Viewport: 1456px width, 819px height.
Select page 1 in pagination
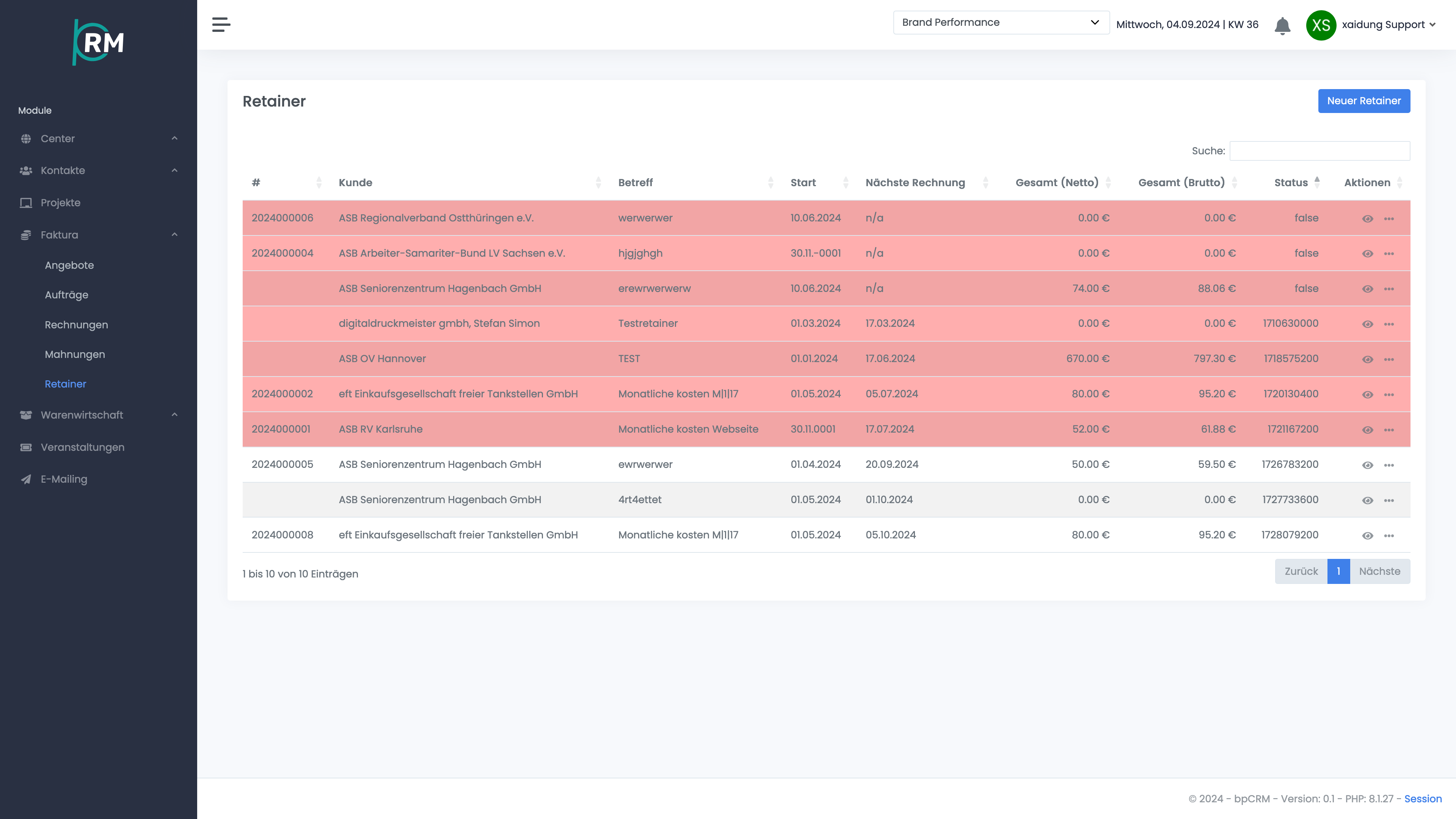pyautogui.click(x=1338, y=571)
